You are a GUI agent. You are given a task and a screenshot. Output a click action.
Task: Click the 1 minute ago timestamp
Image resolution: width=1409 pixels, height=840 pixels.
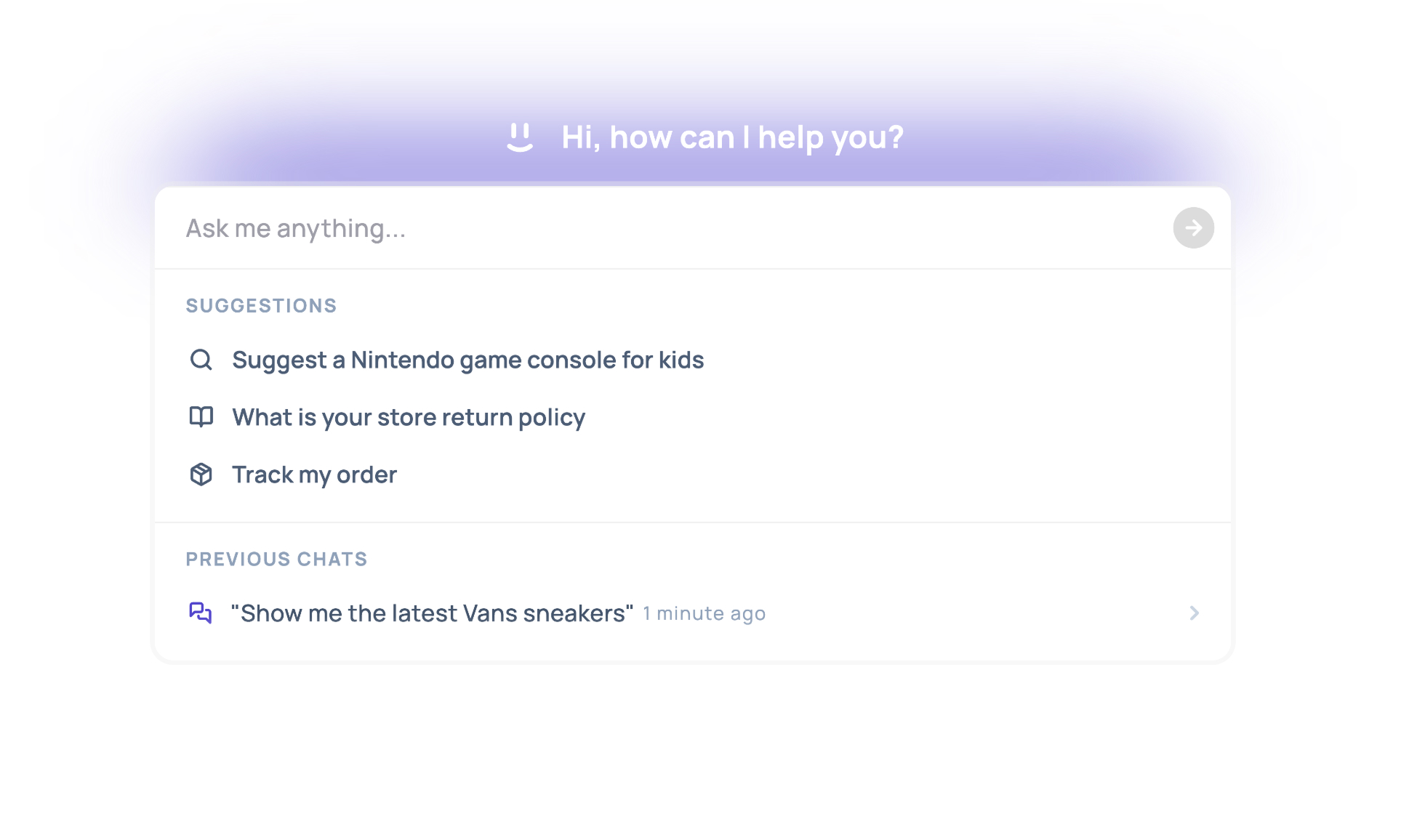click(704, 614)
